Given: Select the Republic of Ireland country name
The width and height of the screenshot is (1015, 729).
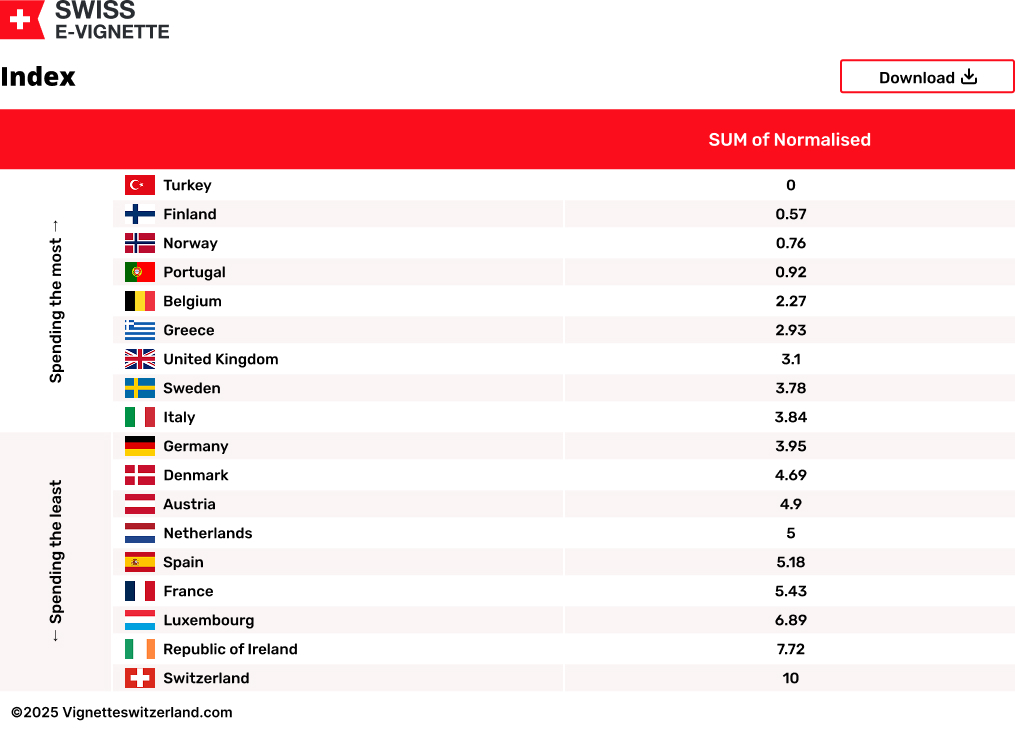Looking at the screenshot, I should [x=230, y=649].
